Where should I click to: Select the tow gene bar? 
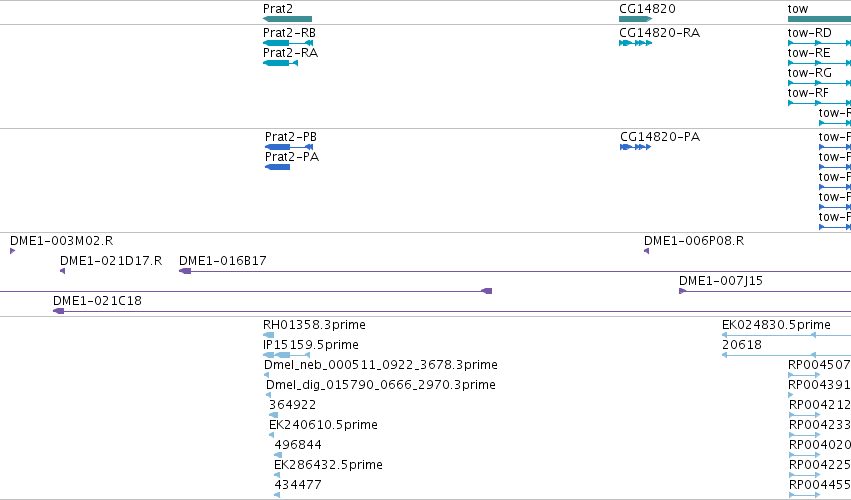pyautogui.click(x=820, y=19)
